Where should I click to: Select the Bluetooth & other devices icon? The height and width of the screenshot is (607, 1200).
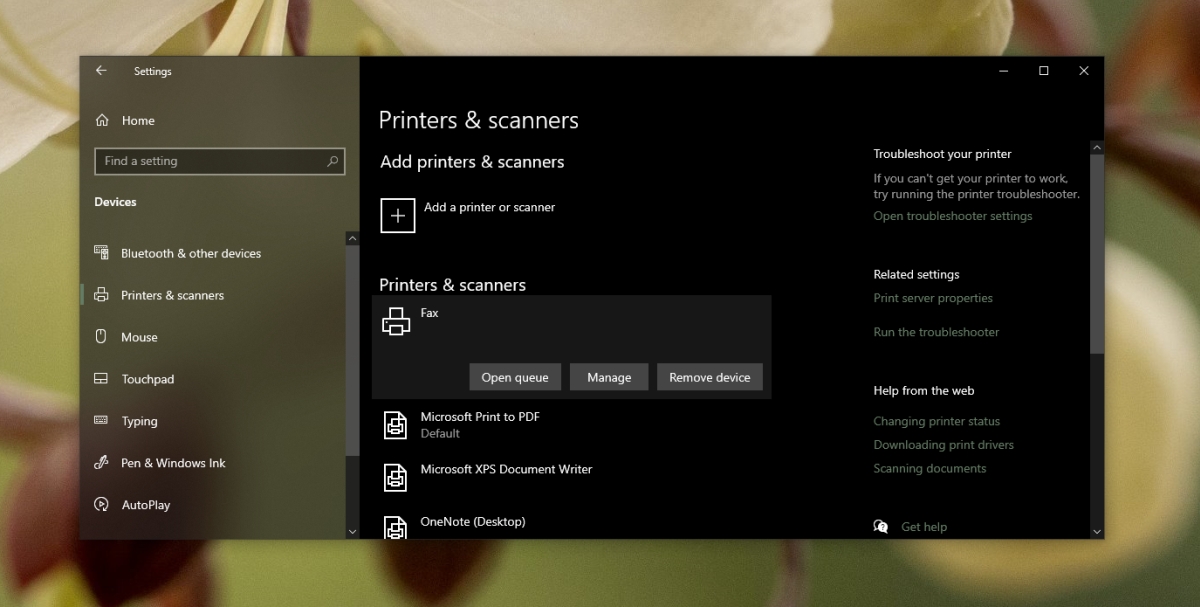[101, 253]
